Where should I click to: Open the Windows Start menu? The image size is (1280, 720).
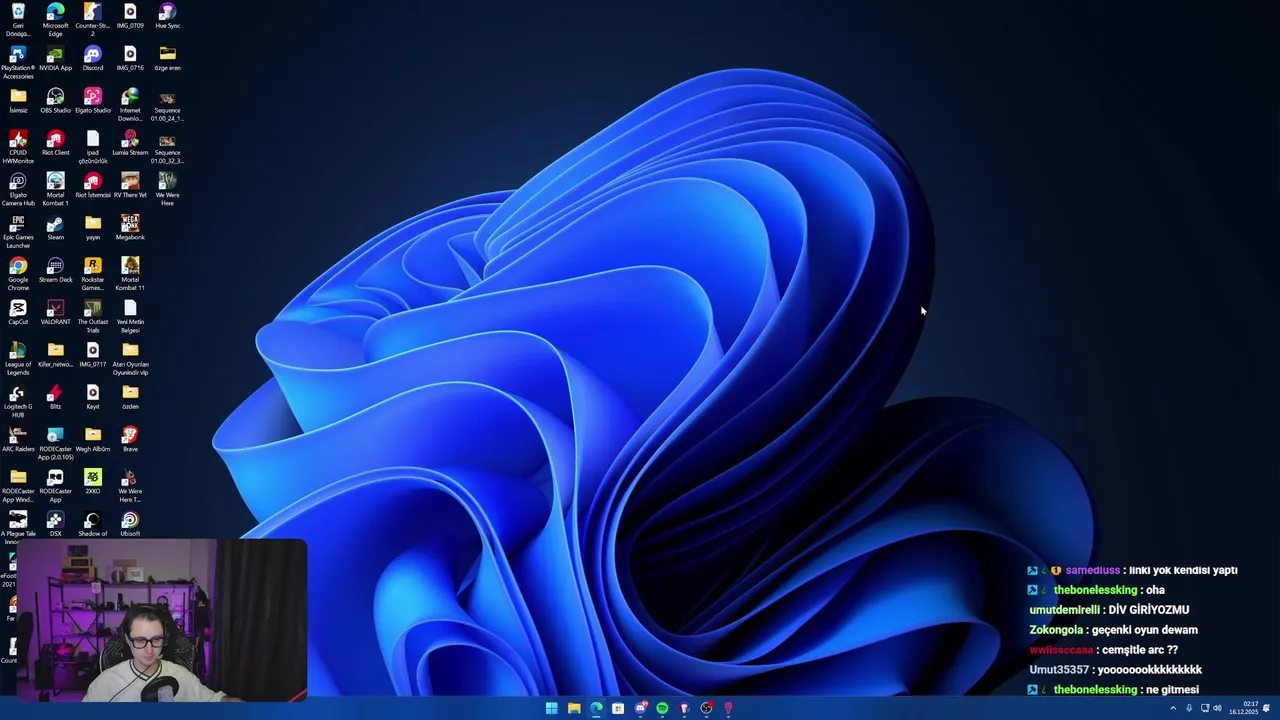click(x=552, y=708)
